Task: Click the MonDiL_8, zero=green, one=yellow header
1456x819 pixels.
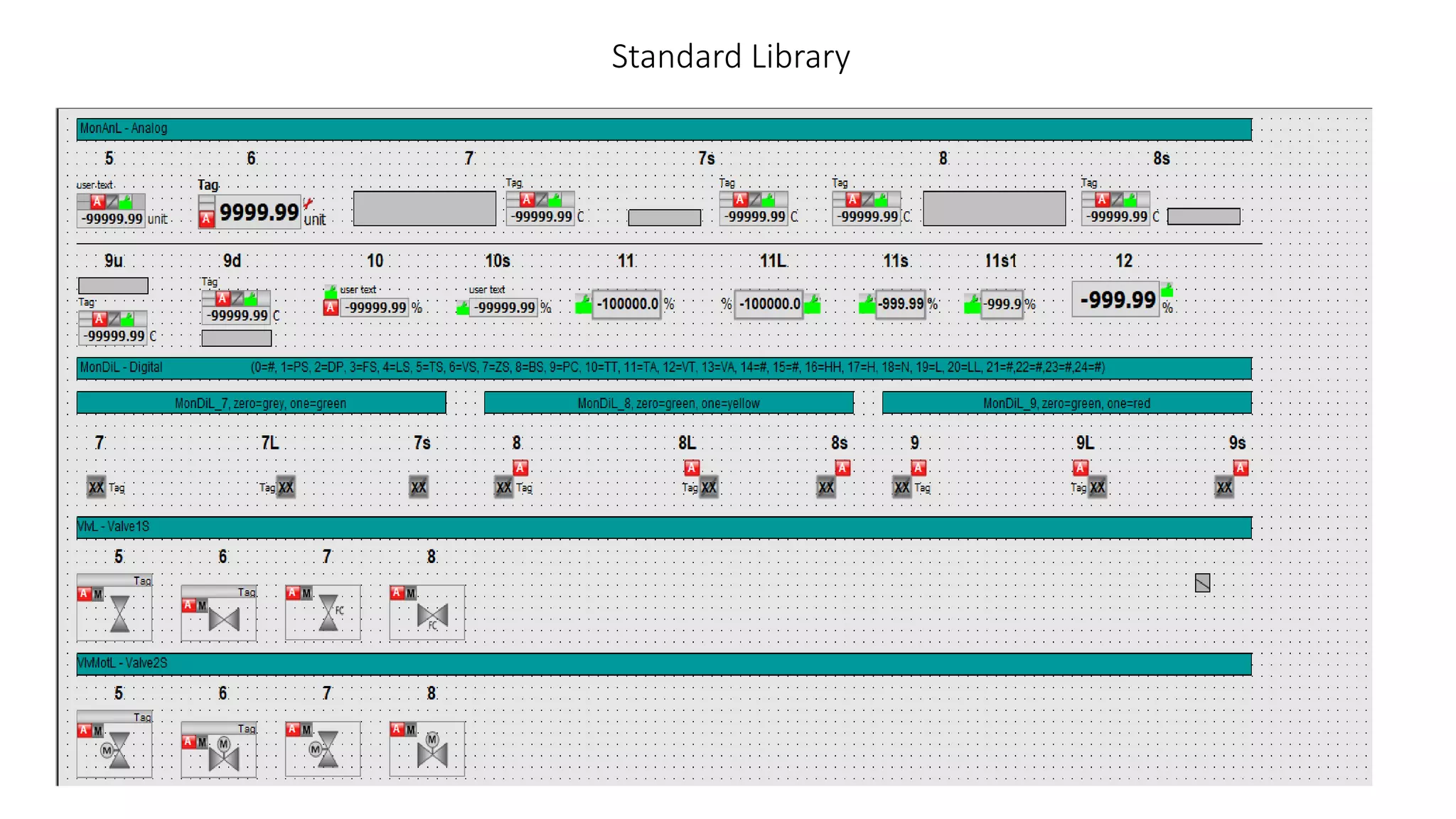Action: (x=668, y=403)
